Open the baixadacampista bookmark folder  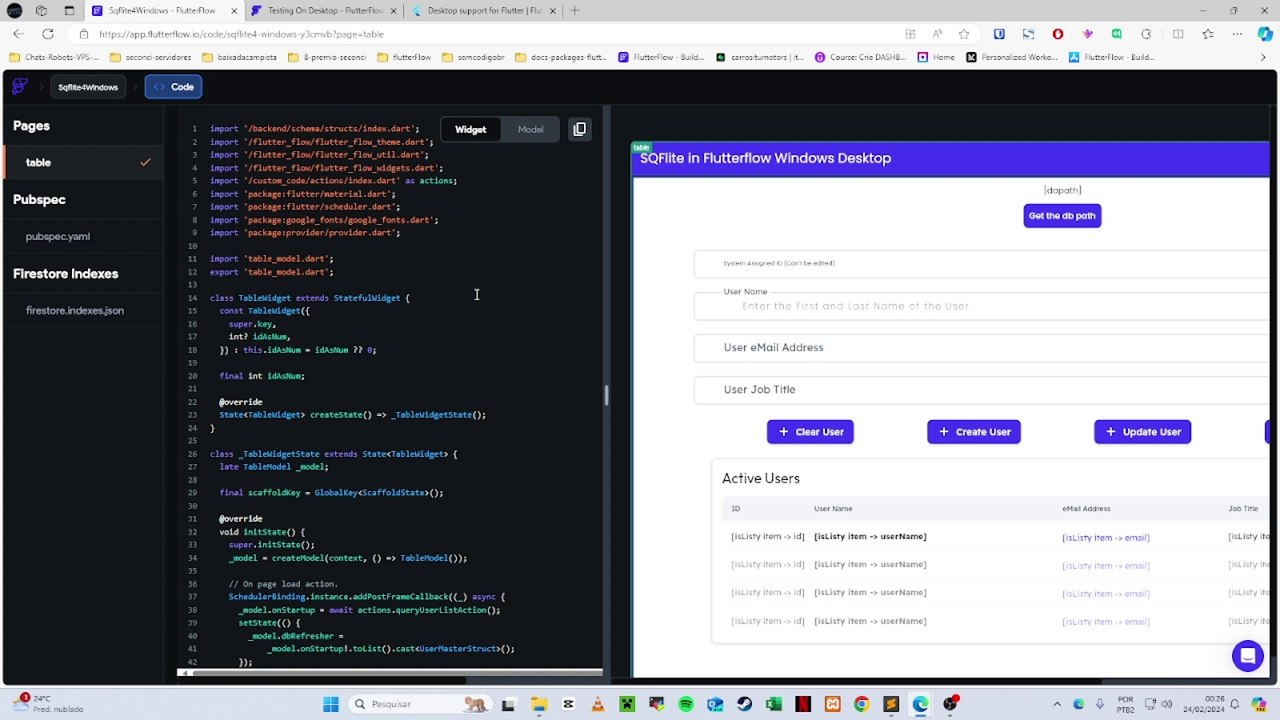(x=241, y=57)
